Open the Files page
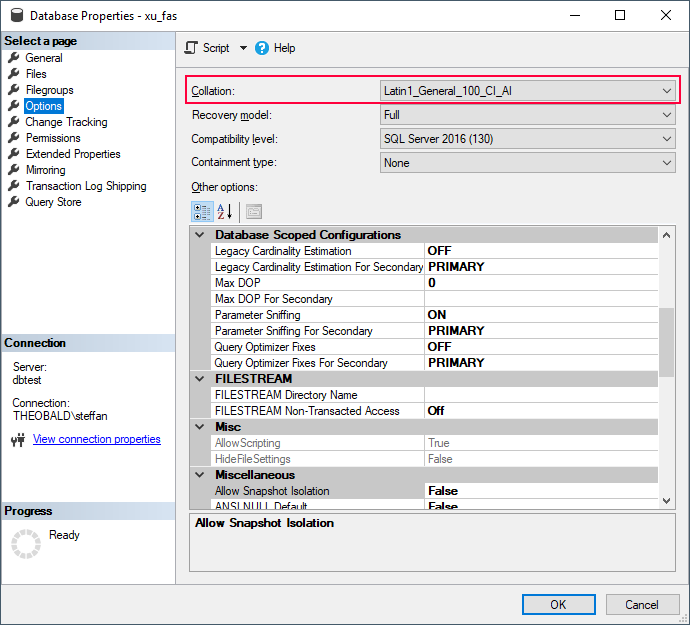 [36, 74]
